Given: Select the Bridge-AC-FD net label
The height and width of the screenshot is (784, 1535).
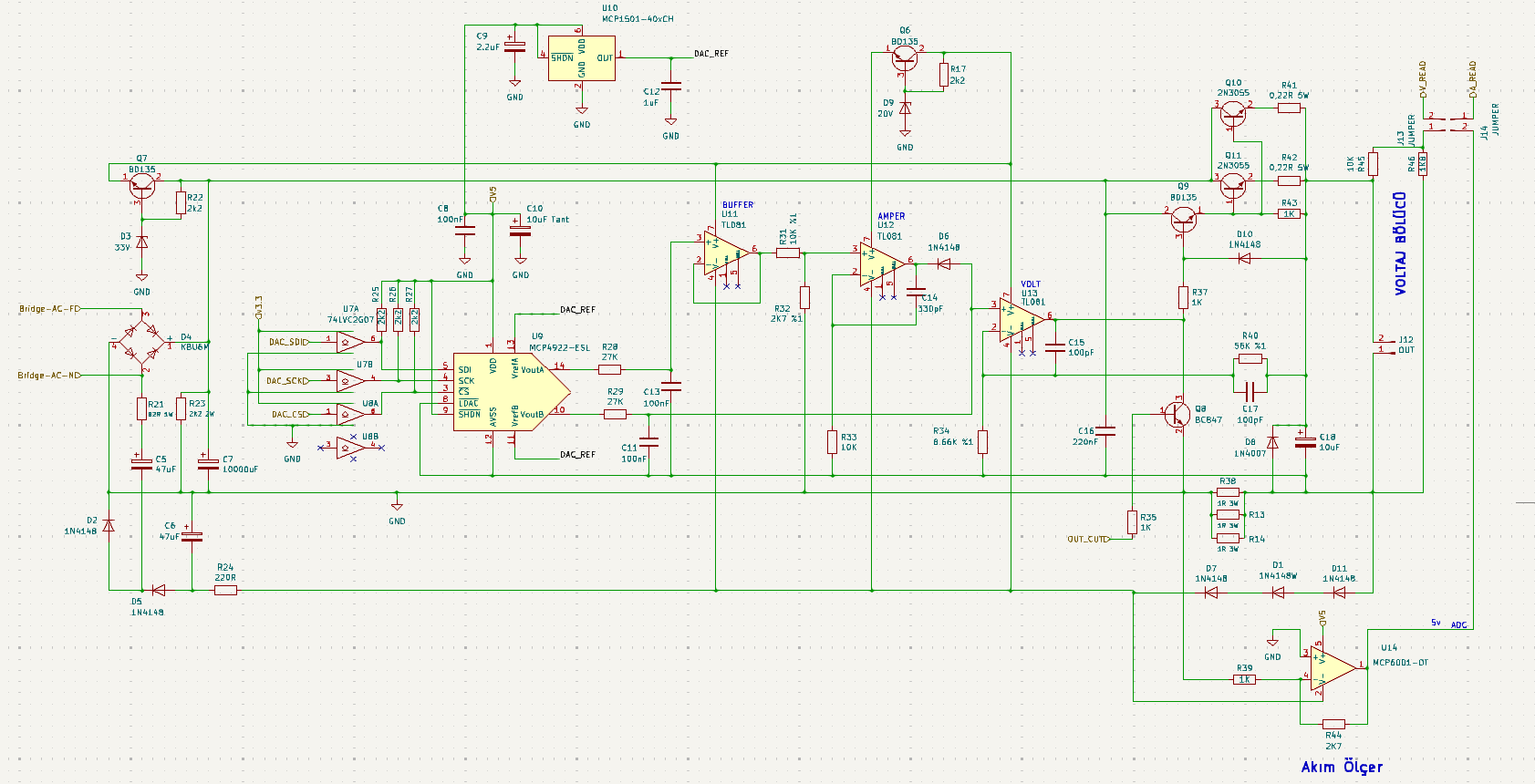Looking at the screenshot, I should coord(51,309).
